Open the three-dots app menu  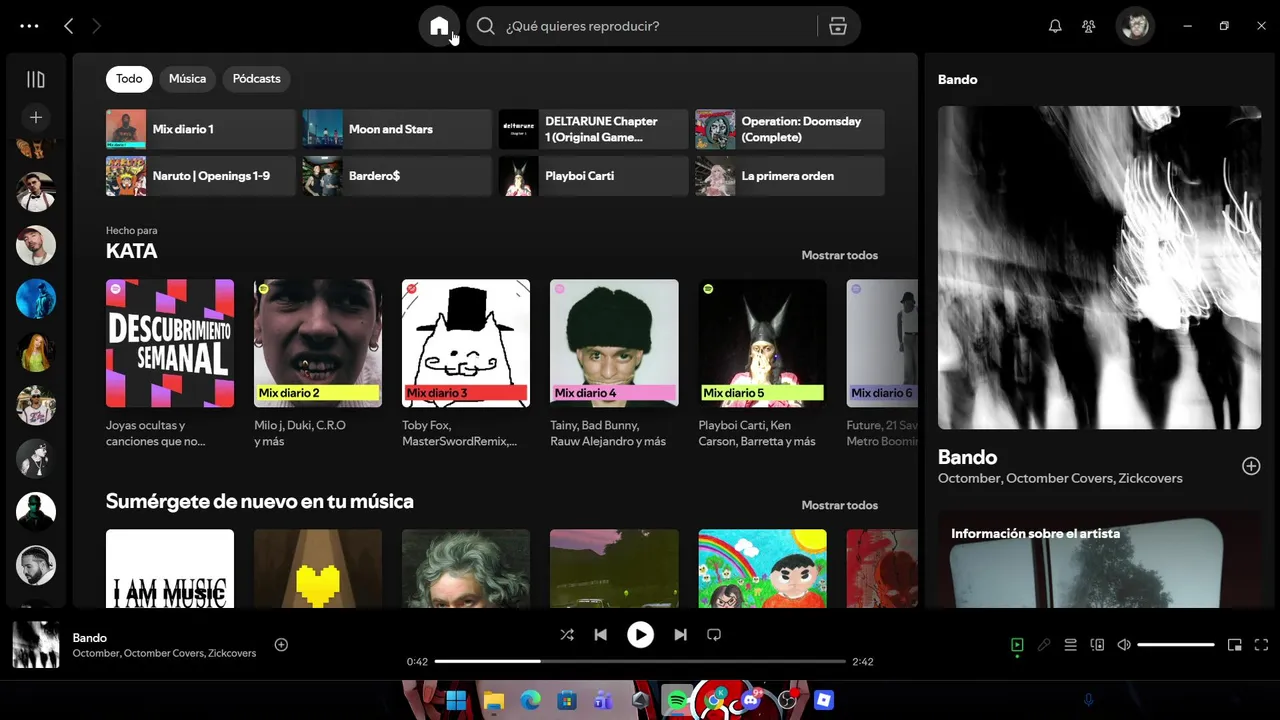coord(29,27)
